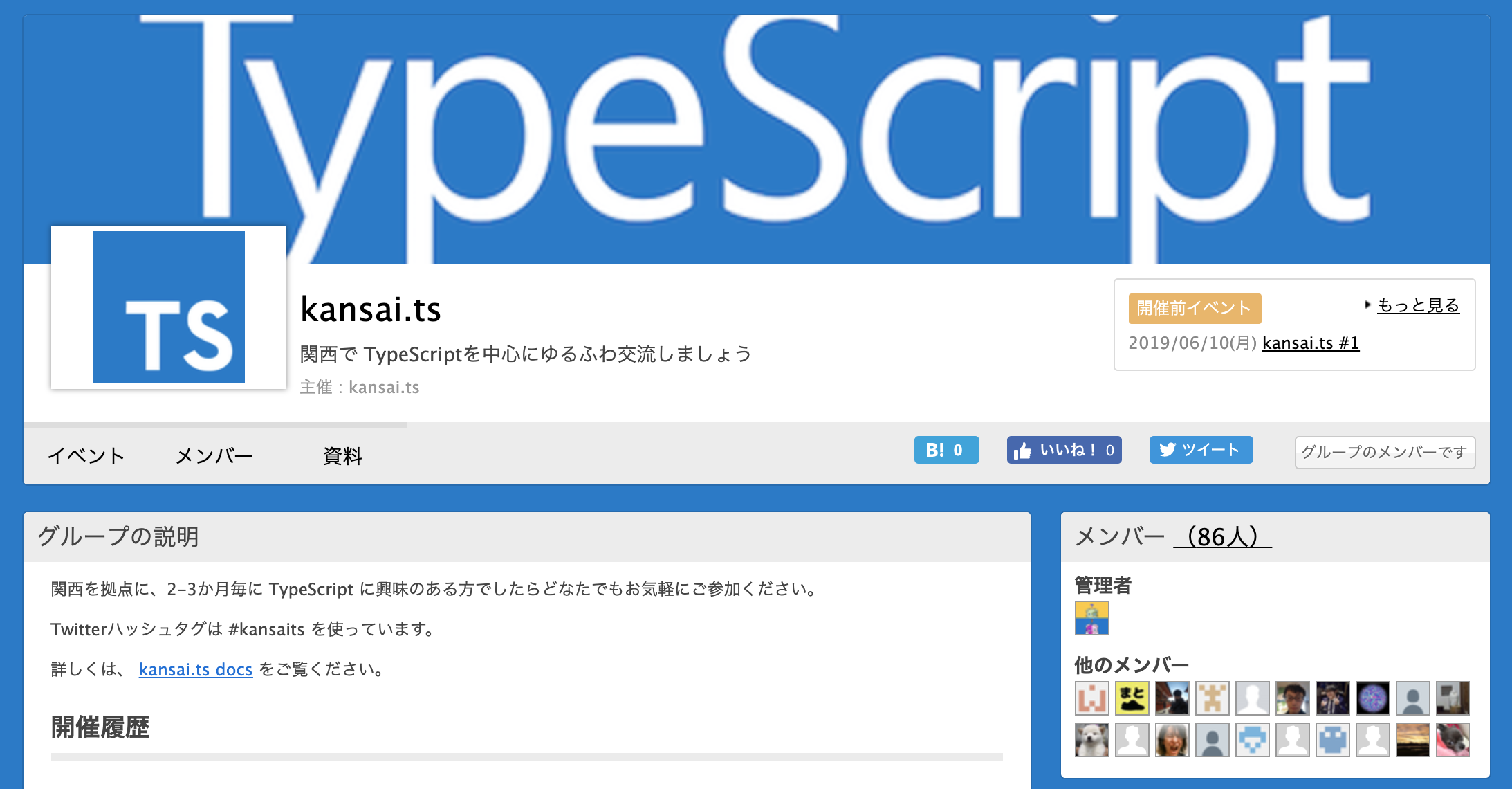
Task: Expand events via もっと見る arrow link
Action: point(1417,305)
